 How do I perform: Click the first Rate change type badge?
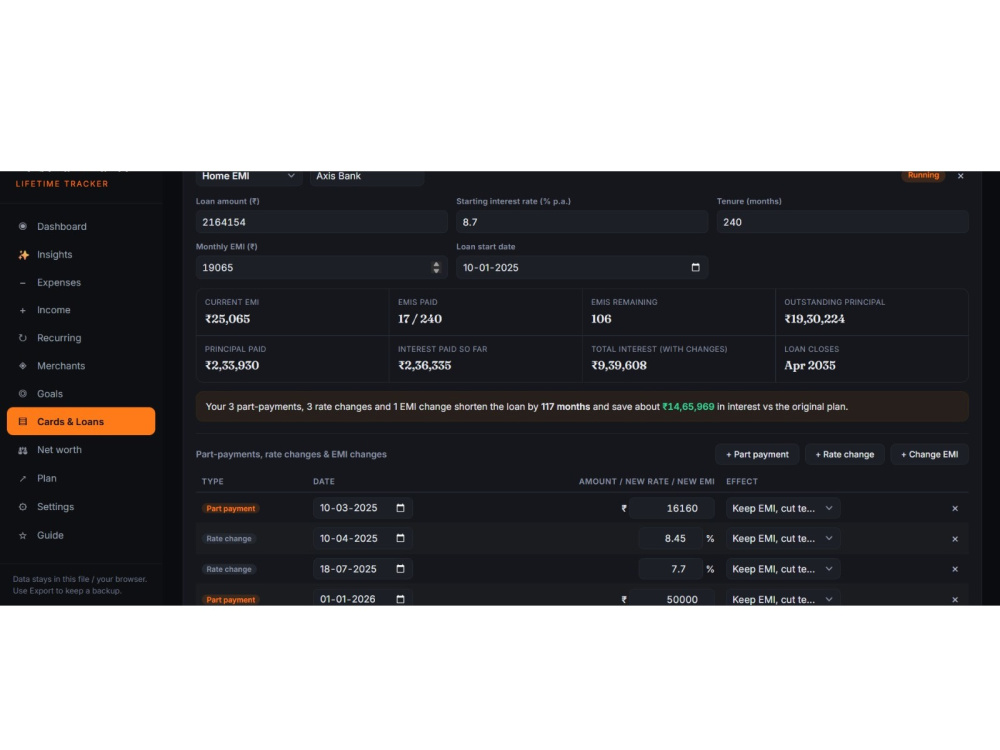[x=229, y=539]
